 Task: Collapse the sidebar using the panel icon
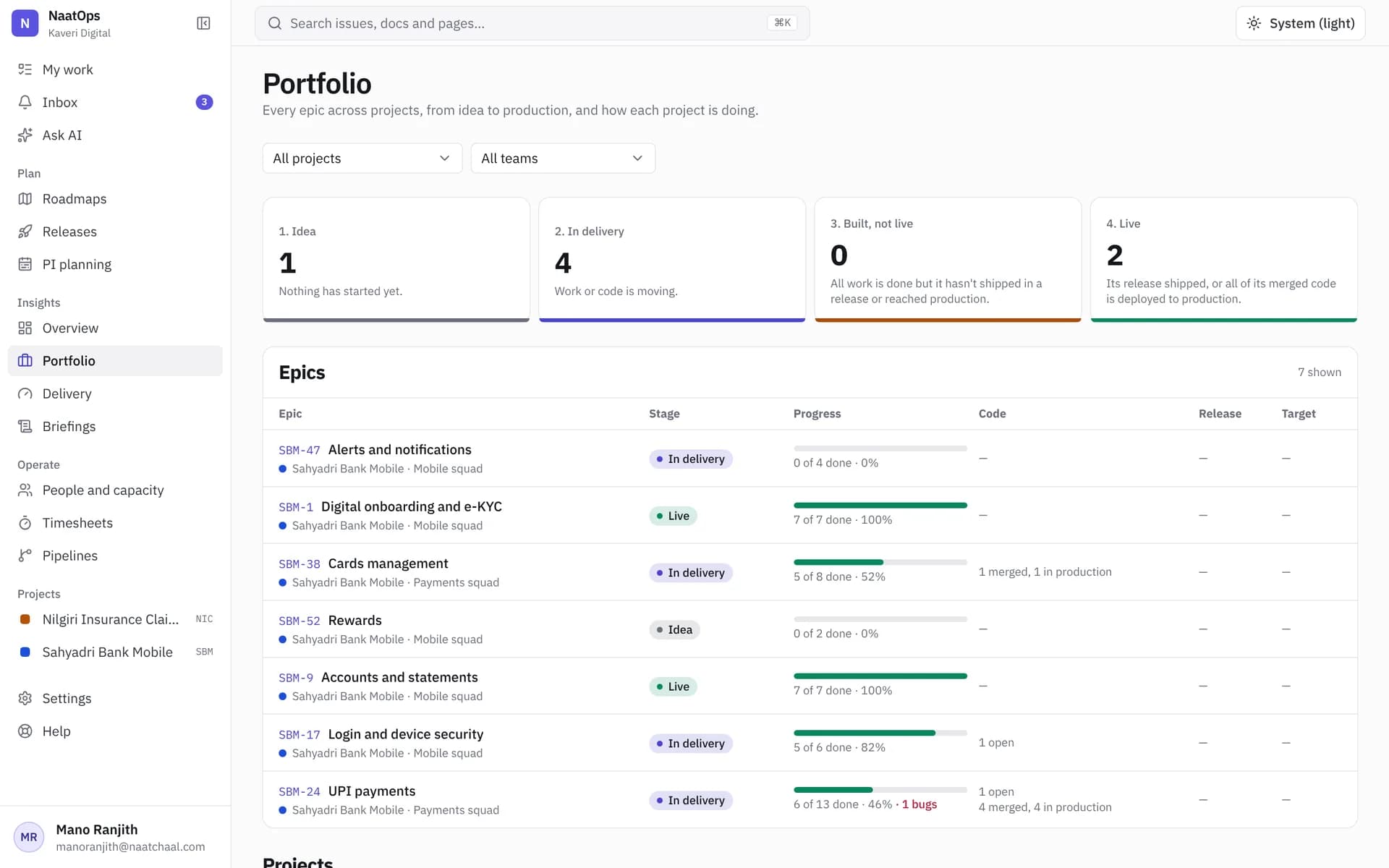203,23
